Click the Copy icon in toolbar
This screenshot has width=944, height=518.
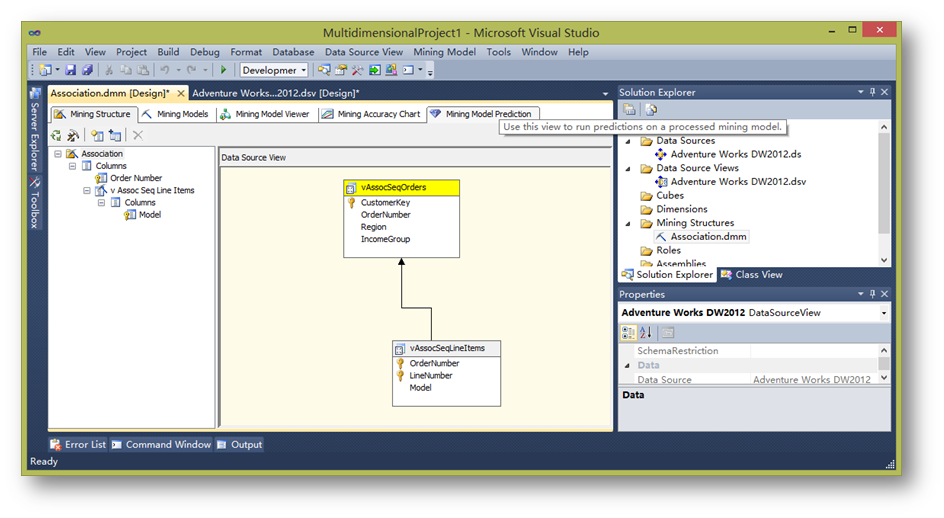coord(125,70)
